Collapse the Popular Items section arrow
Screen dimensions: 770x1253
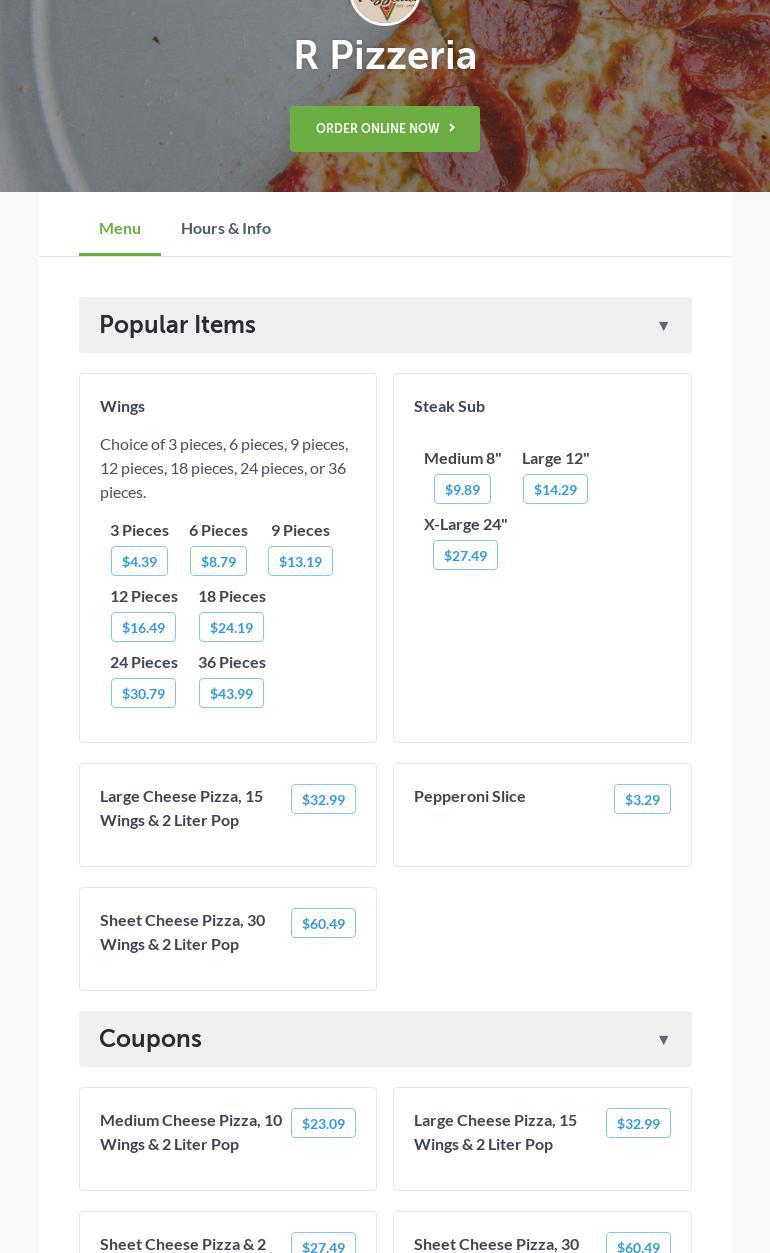[x=663, y=326]
